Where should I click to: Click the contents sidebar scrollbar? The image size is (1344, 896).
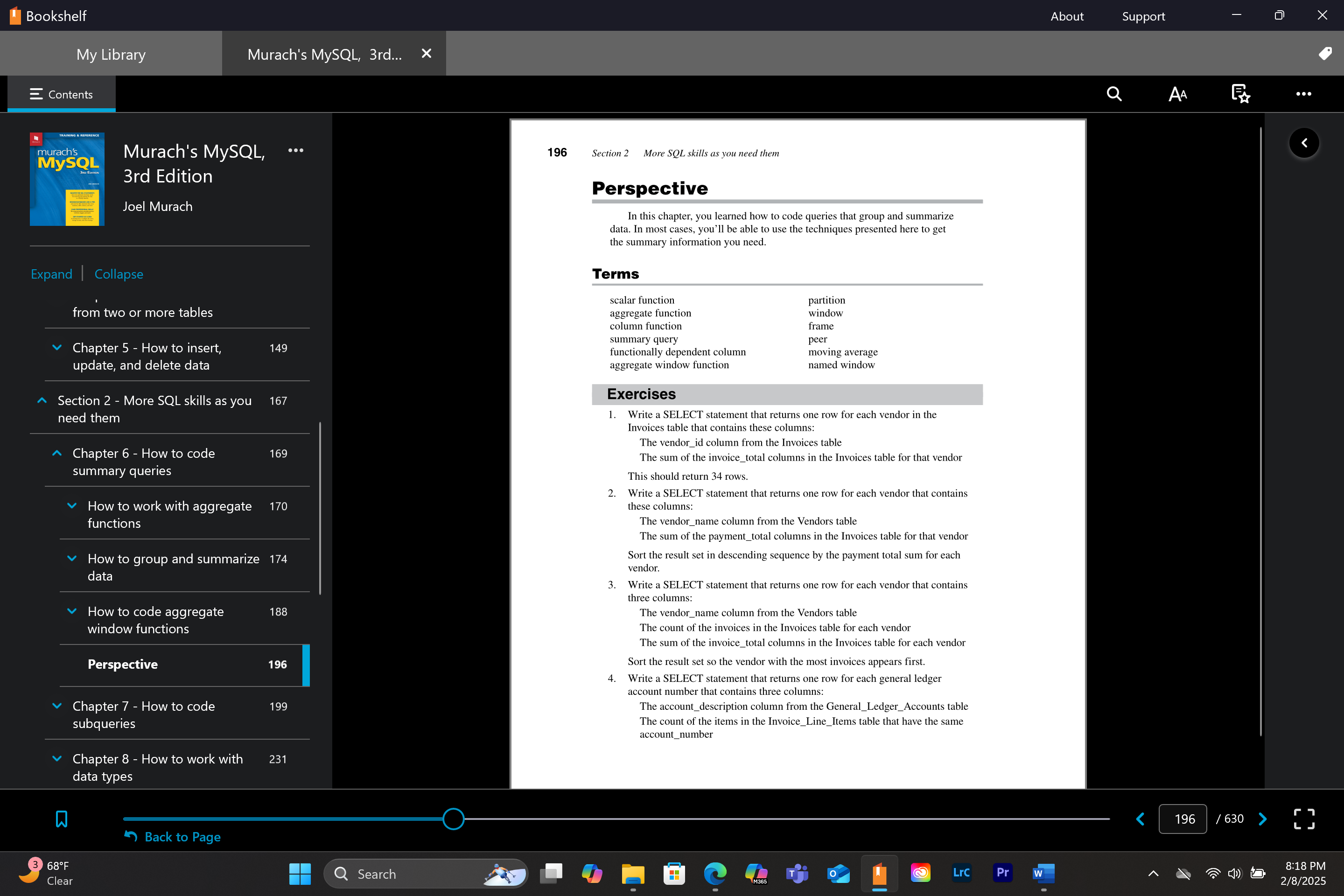tap(320, 508)
